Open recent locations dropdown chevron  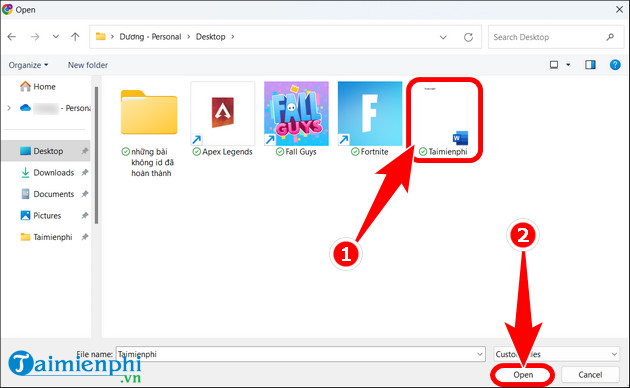[x=55, y=37]
